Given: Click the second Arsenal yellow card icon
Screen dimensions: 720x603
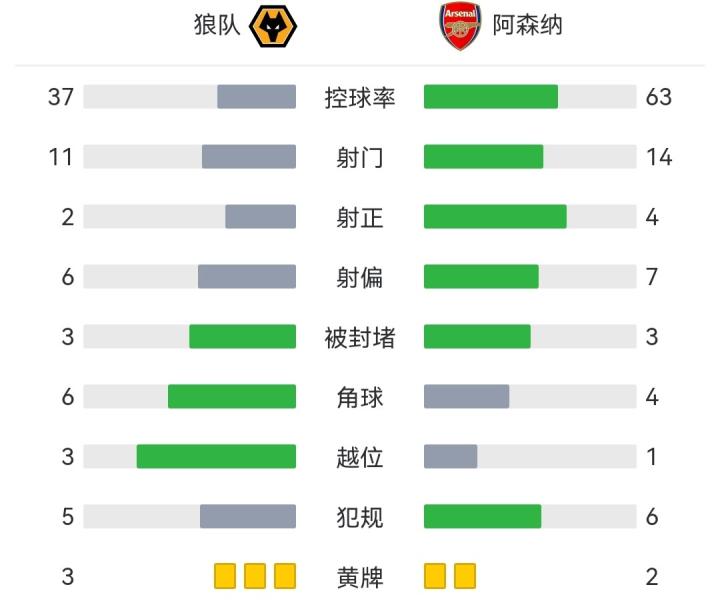Looking at the screenshot, I should click(465, 577).
